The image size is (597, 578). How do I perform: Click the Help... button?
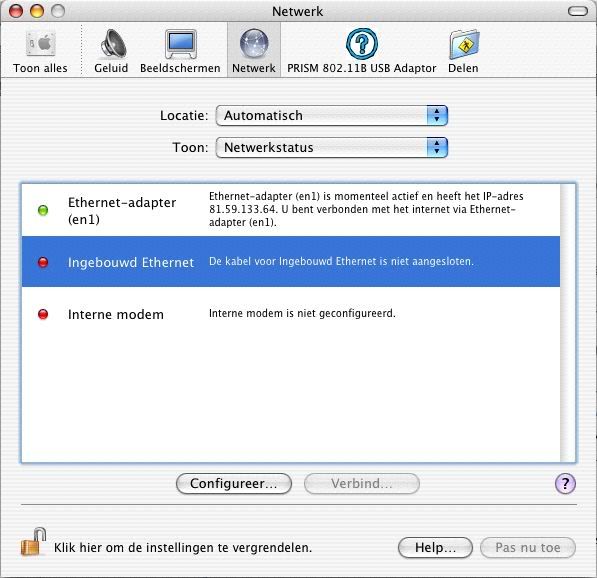(435, 548)
